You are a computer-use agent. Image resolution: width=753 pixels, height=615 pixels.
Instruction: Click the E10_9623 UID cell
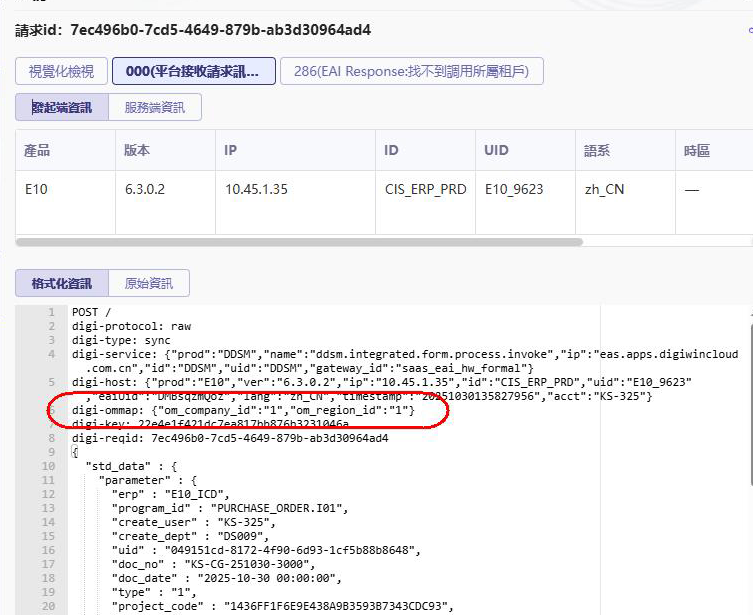tap(514, 189)
